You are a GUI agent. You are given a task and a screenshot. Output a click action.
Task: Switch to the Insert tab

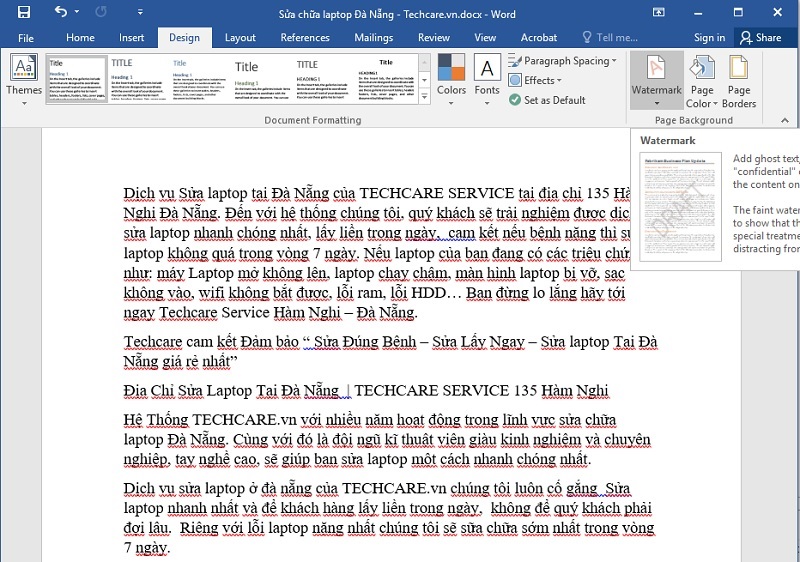(x=132, y=38)
